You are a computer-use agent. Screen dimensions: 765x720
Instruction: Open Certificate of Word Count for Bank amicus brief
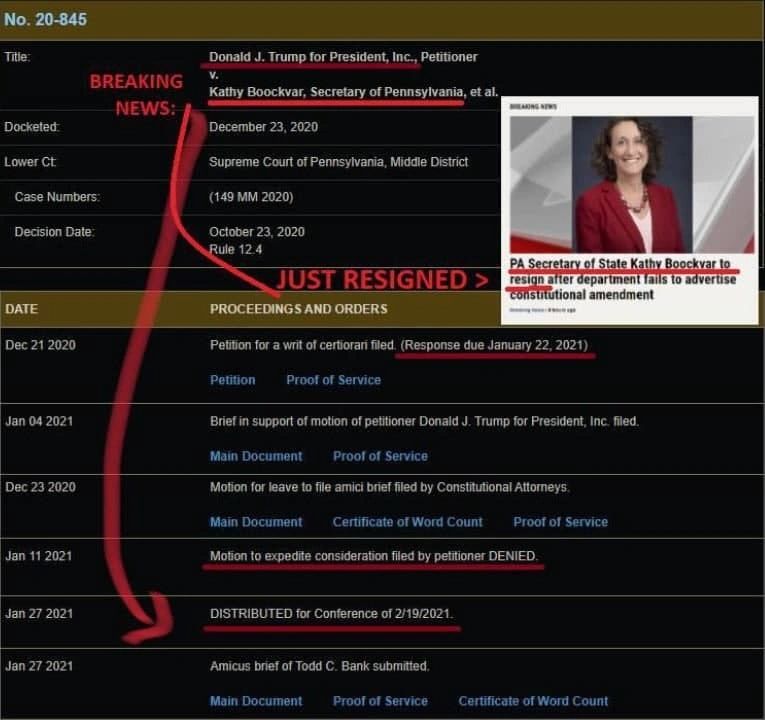(533, 701)
